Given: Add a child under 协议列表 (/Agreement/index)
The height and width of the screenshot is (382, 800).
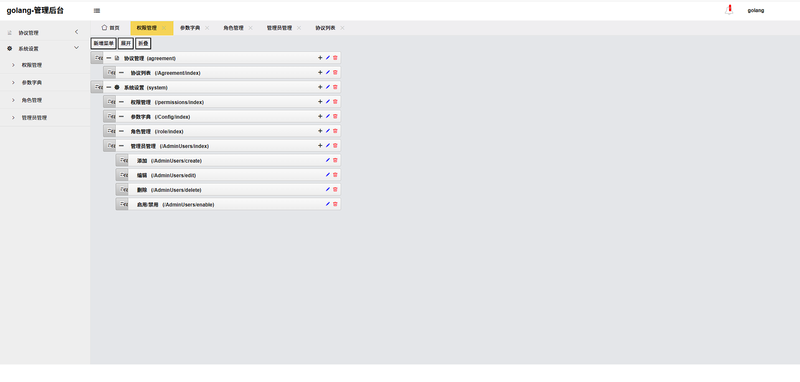Looking at the screenshot, I should pos(320,72).
